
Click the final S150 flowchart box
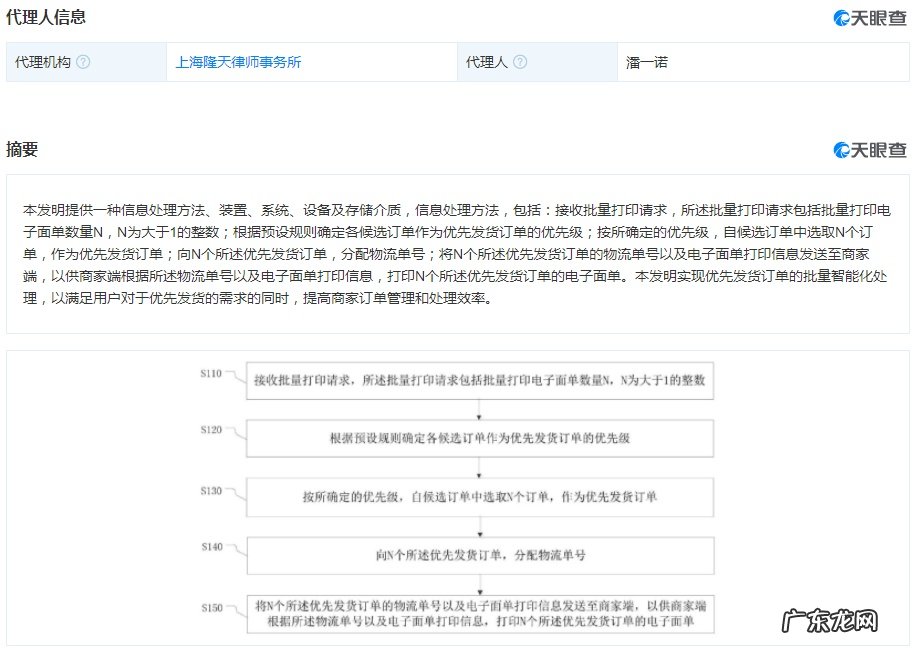(480, 613)
